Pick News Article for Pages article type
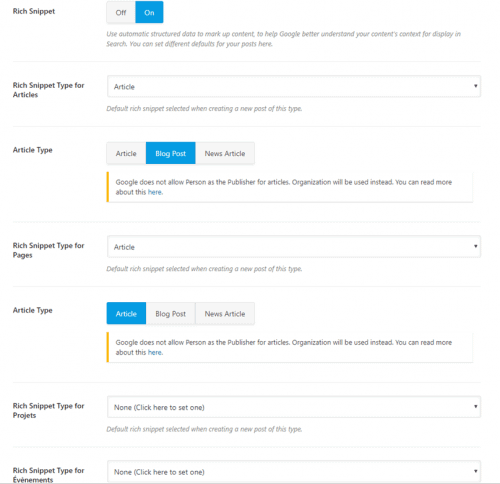This screenshot has height=484, width=500. (225, 314)
